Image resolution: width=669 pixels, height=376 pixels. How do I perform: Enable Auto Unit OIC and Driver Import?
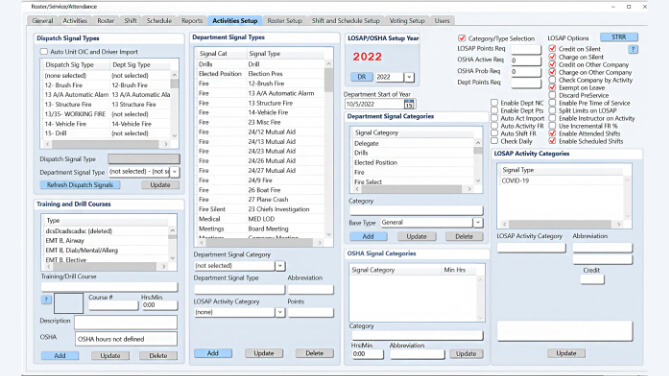(x=44, y=52)
